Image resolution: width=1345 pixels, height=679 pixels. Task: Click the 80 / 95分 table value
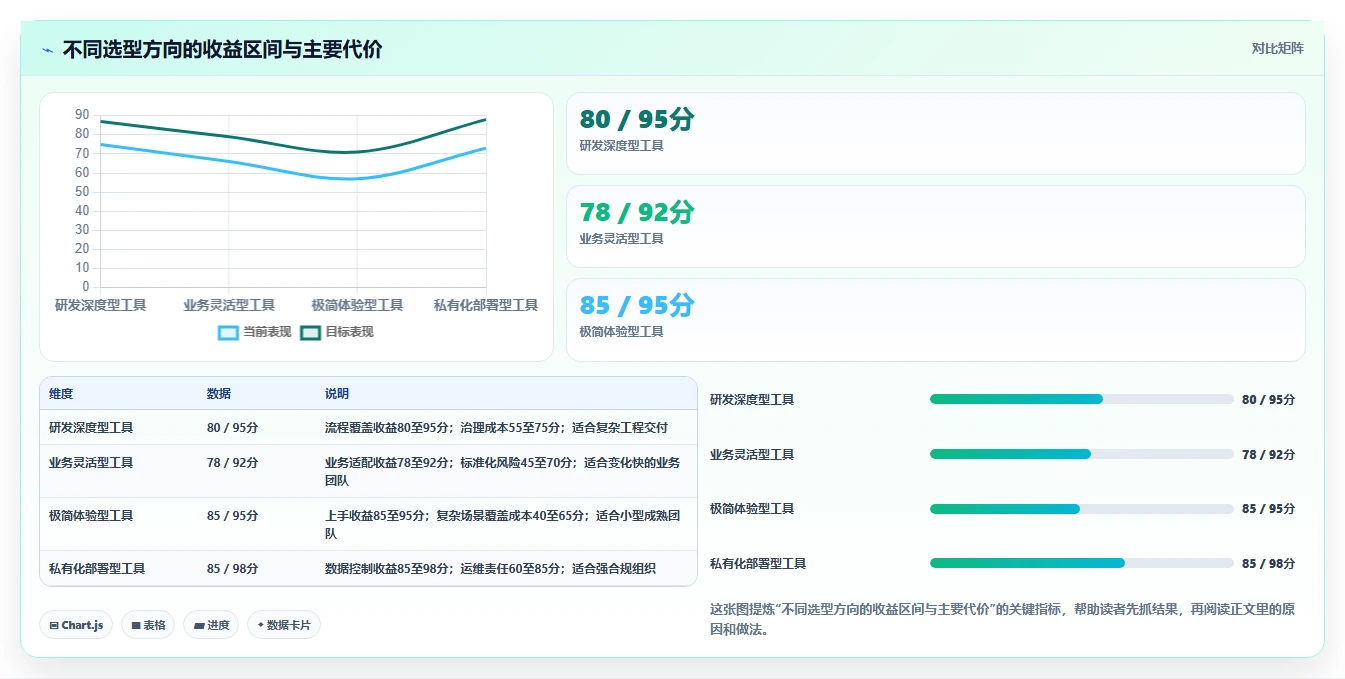click(x=233, y=428)
